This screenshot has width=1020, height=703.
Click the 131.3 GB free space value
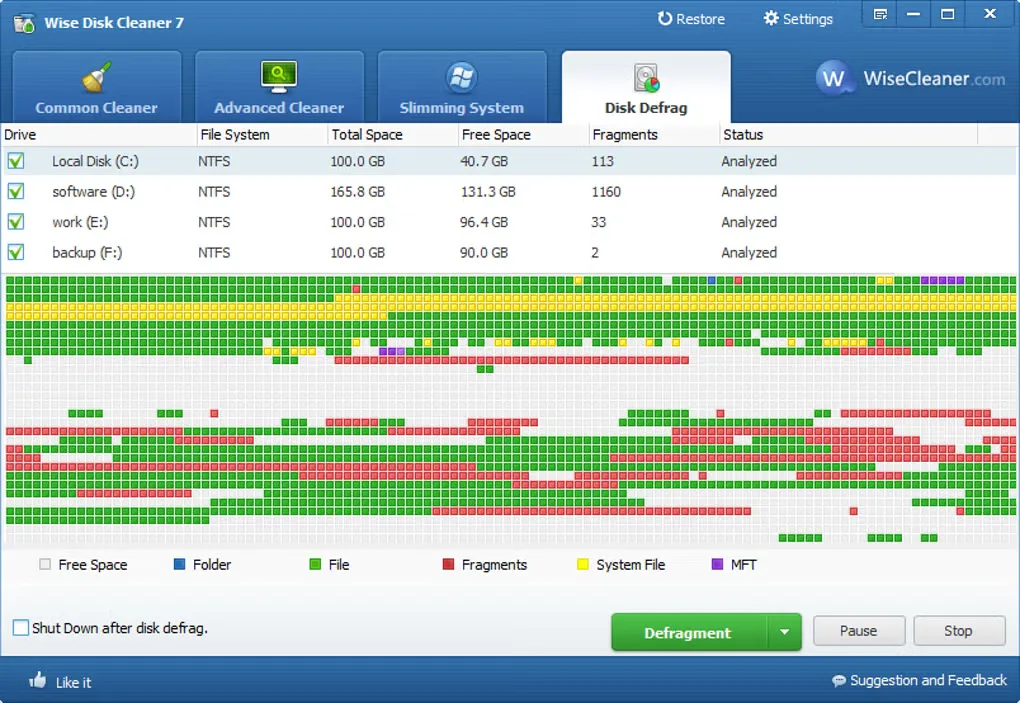[x=488, y=192]
